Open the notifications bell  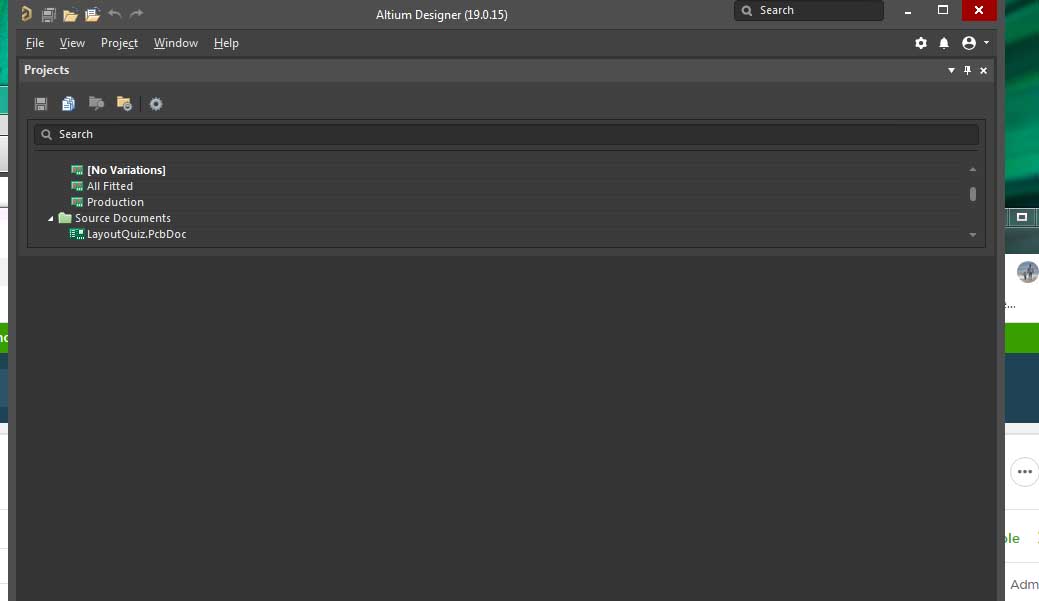944,43
